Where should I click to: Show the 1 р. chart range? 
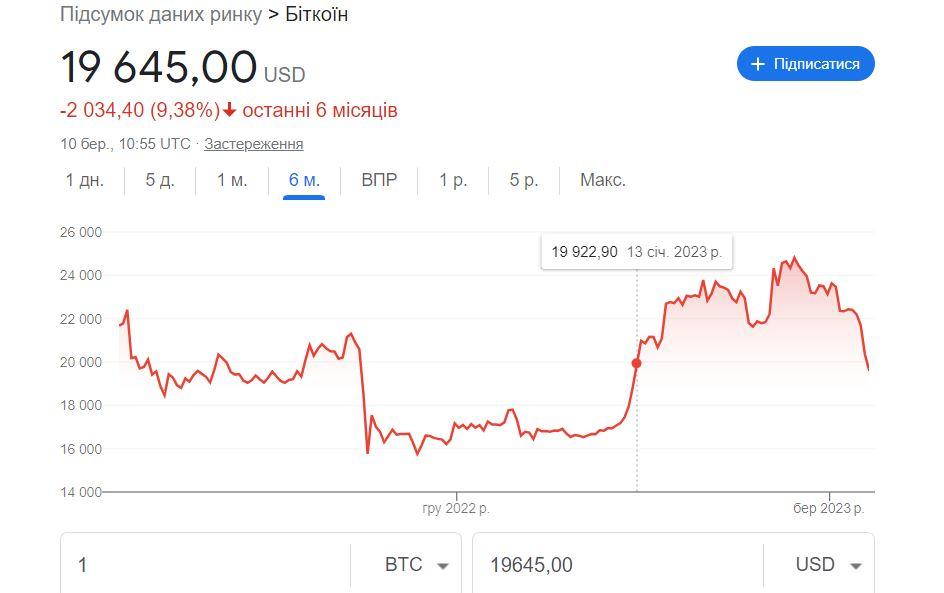tap(453, 180)
